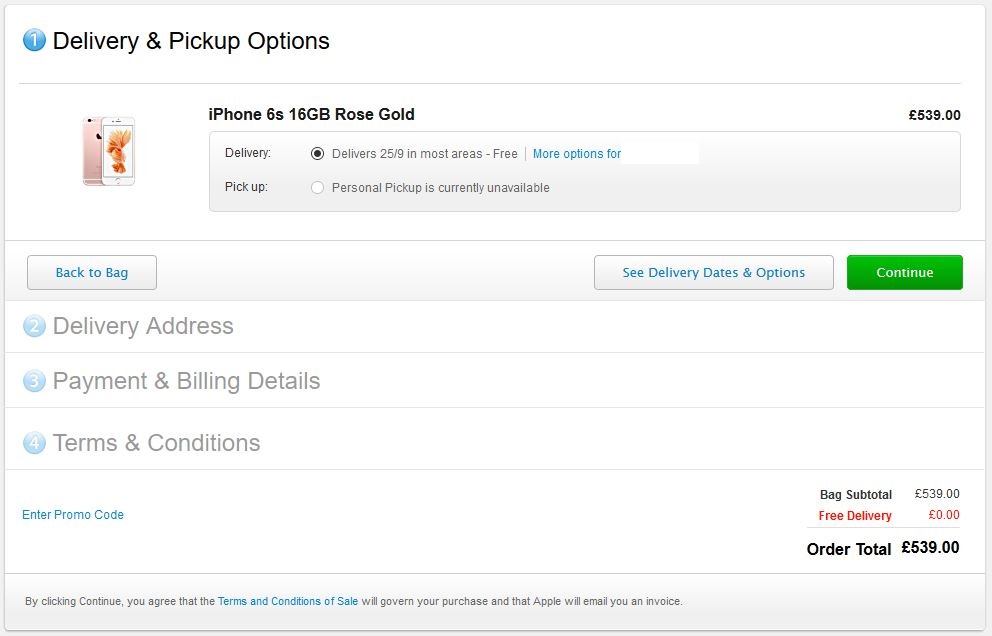Image resolution: width=992 pixels, height=636 pixels.
Task: Expand the Terms & Conditions section
Action: [x=156, y=443]
